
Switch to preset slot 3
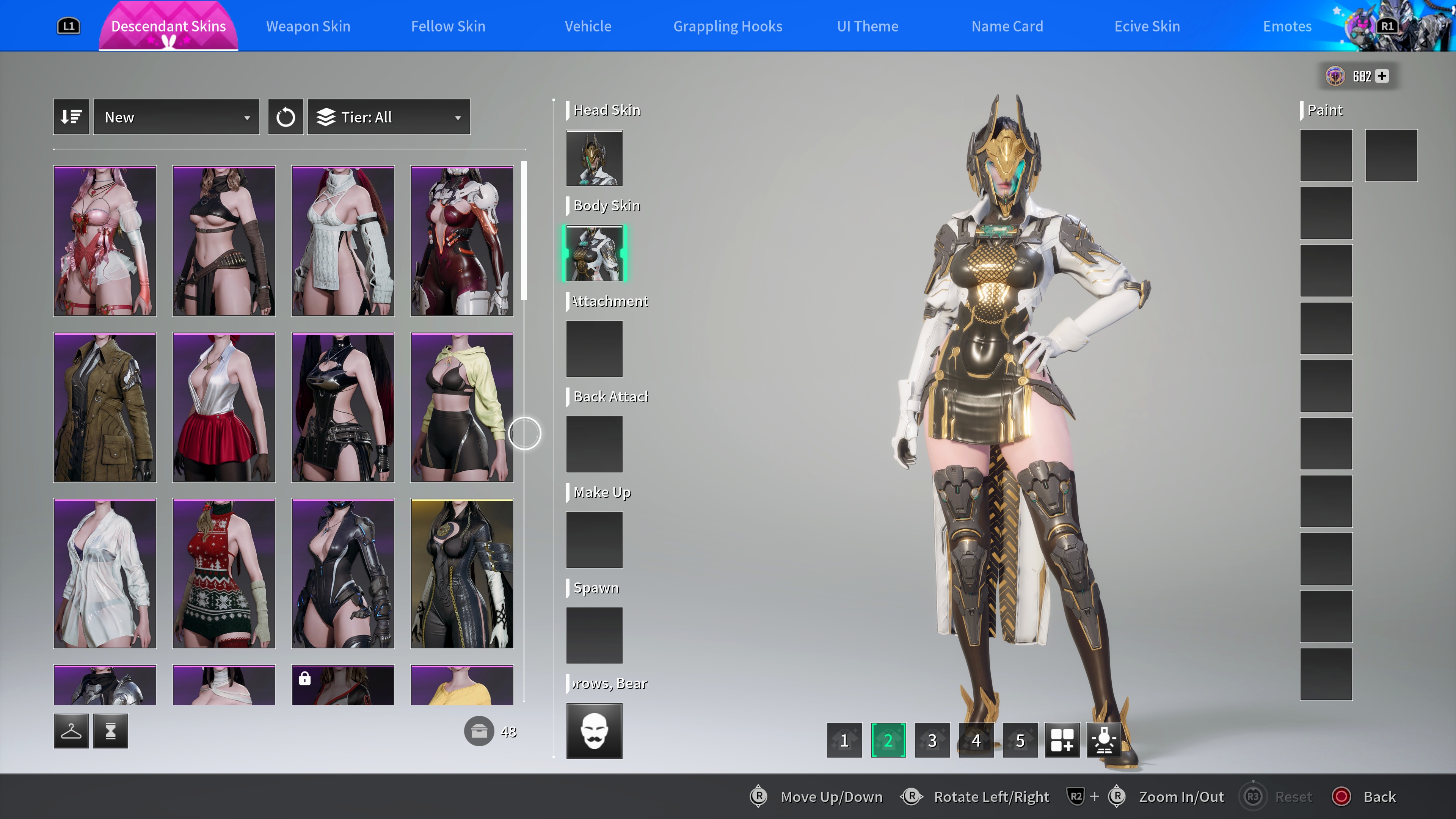[932, 740]
